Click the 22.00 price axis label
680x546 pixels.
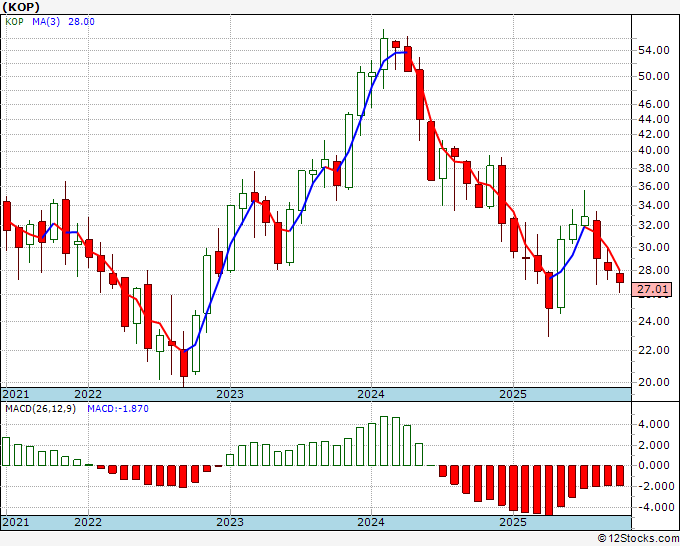[654, 350]
